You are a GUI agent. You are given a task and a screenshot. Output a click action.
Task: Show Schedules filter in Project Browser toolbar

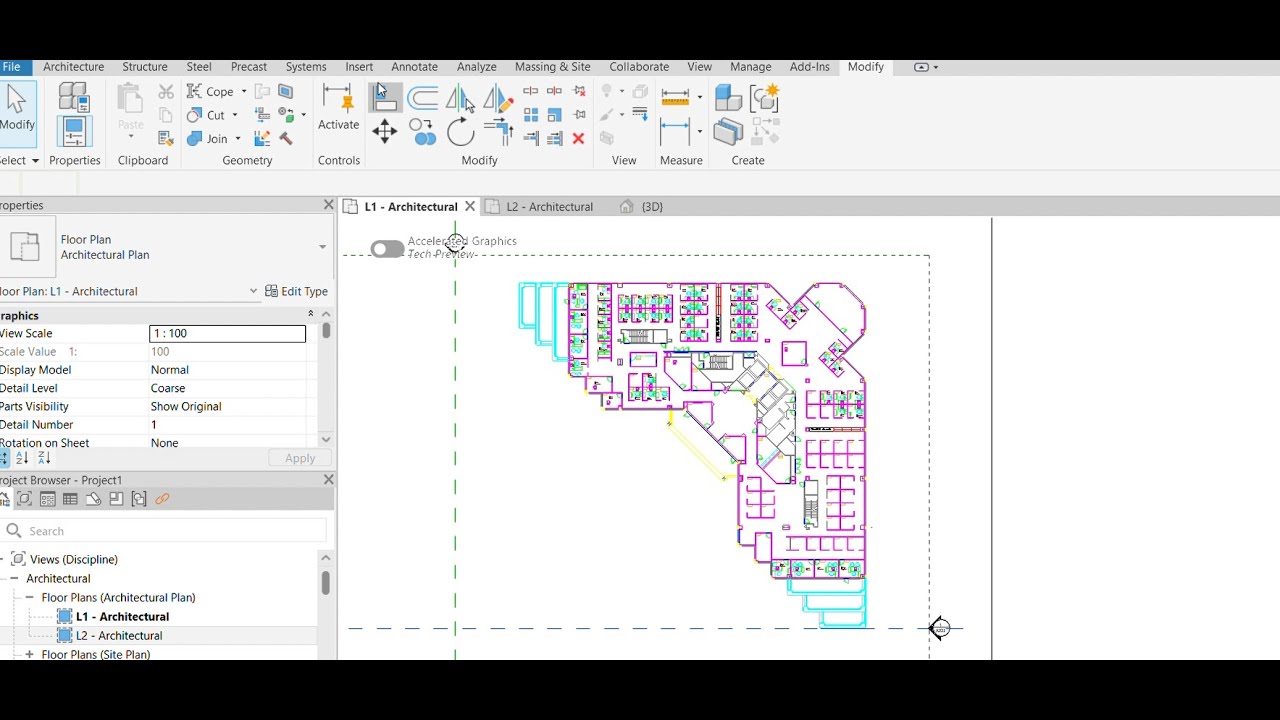coord(70,499)
